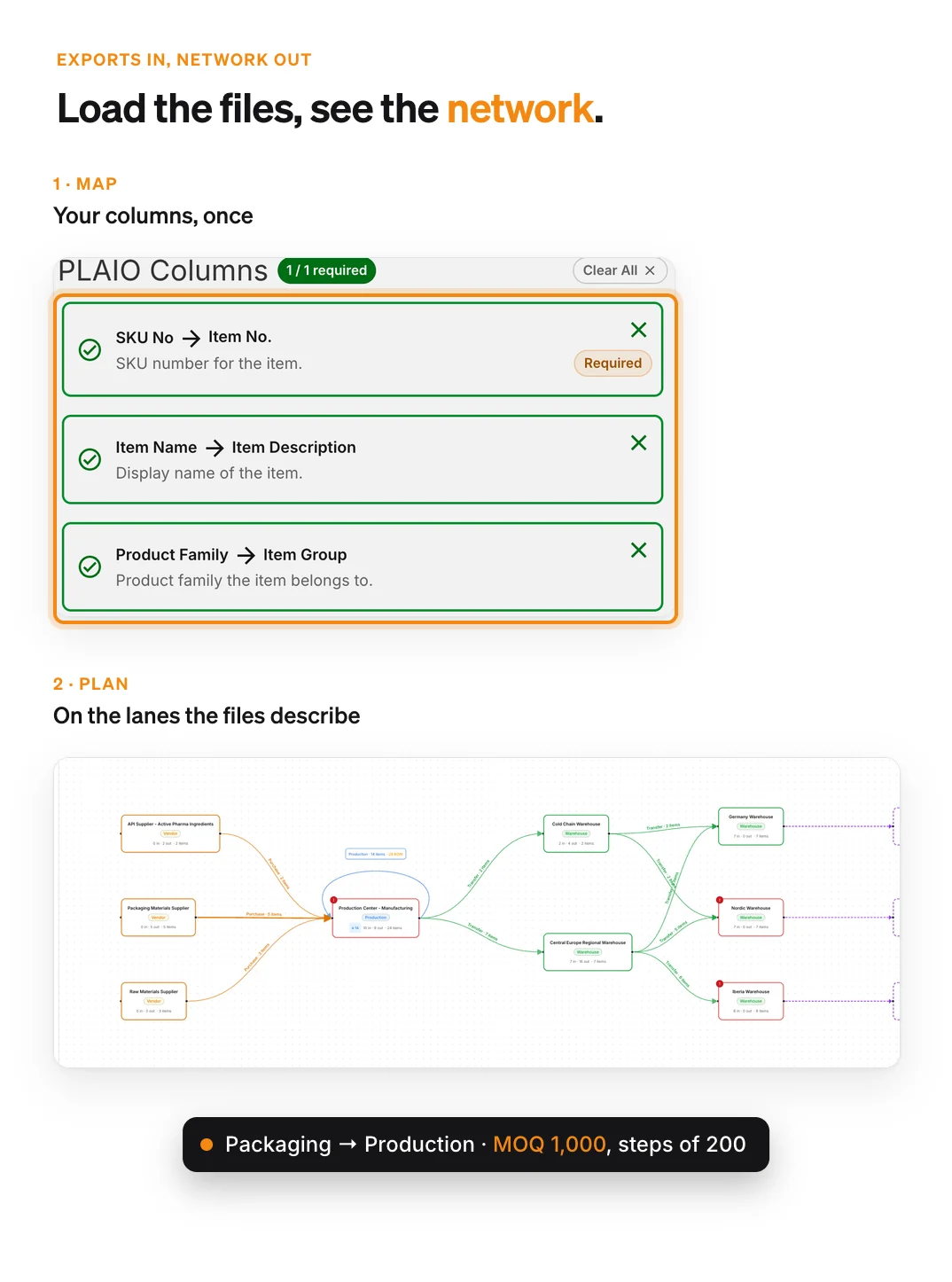Screen dimensions: 952x1282
Task: Select the Central Europe Regional Warehouse node
Action: click(x=588, y=952)
